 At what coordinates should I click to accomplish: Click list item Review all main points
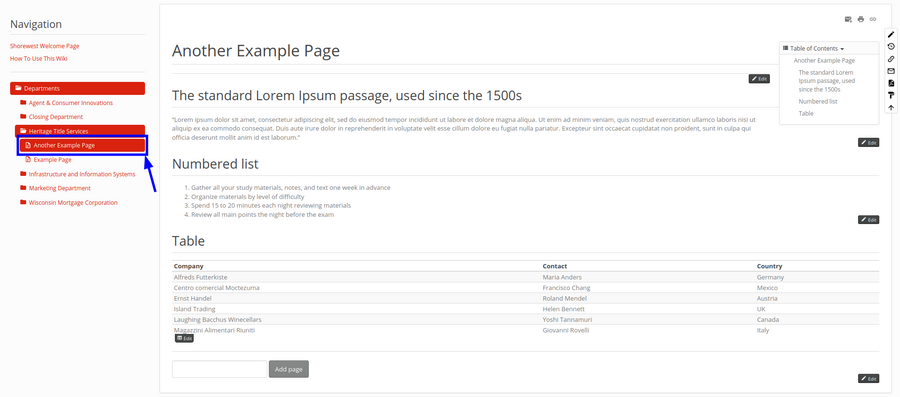pos(262,215)
